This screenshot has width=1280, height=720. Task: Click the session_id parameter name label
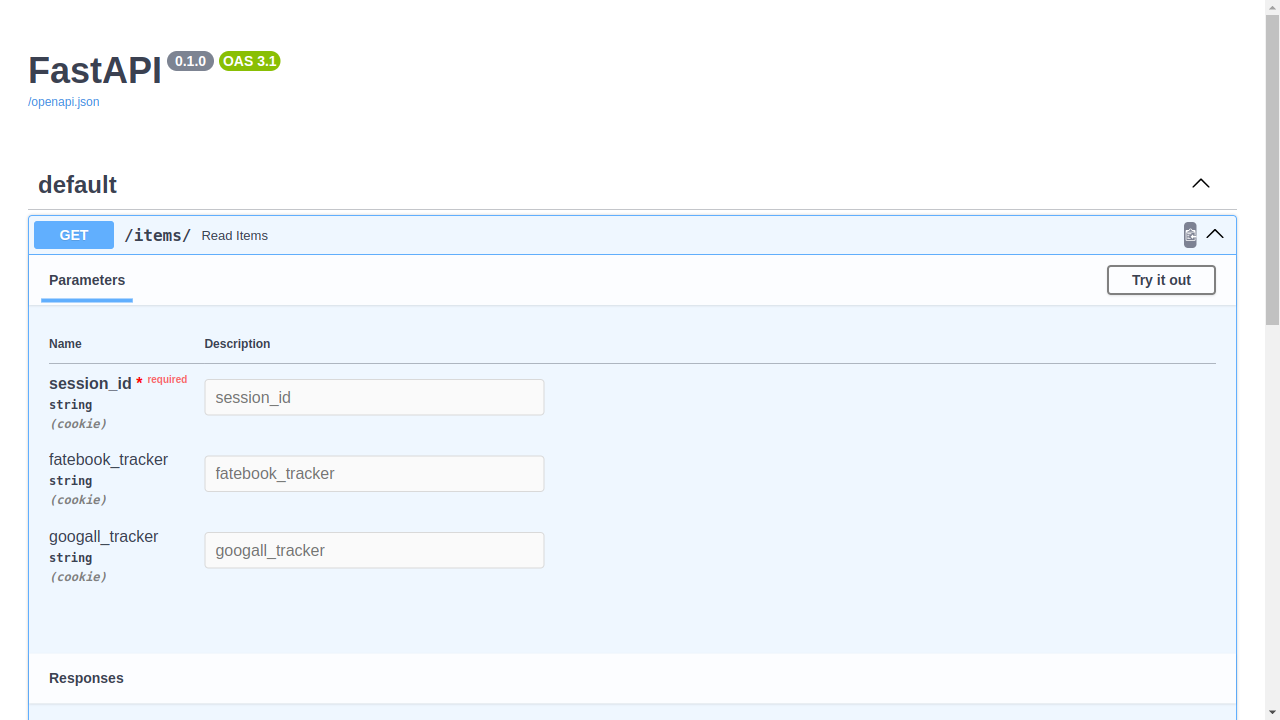pyautogui.click(x=90, y=384)
